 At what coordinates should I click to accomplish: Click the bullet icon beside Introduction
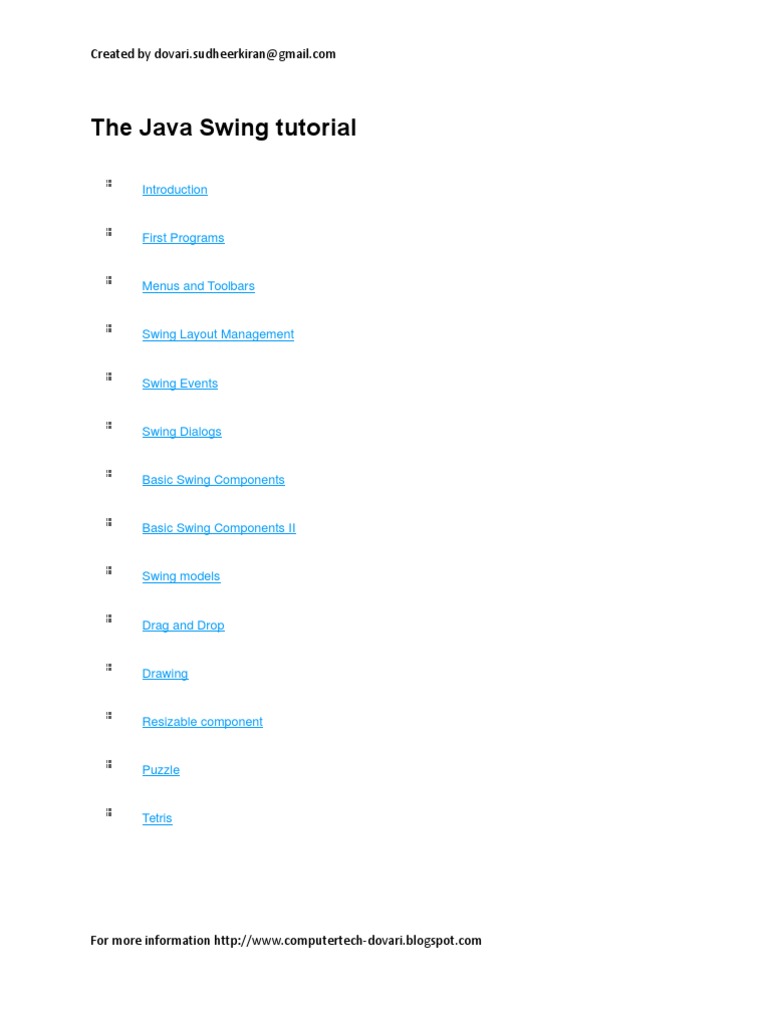[109, 183]
